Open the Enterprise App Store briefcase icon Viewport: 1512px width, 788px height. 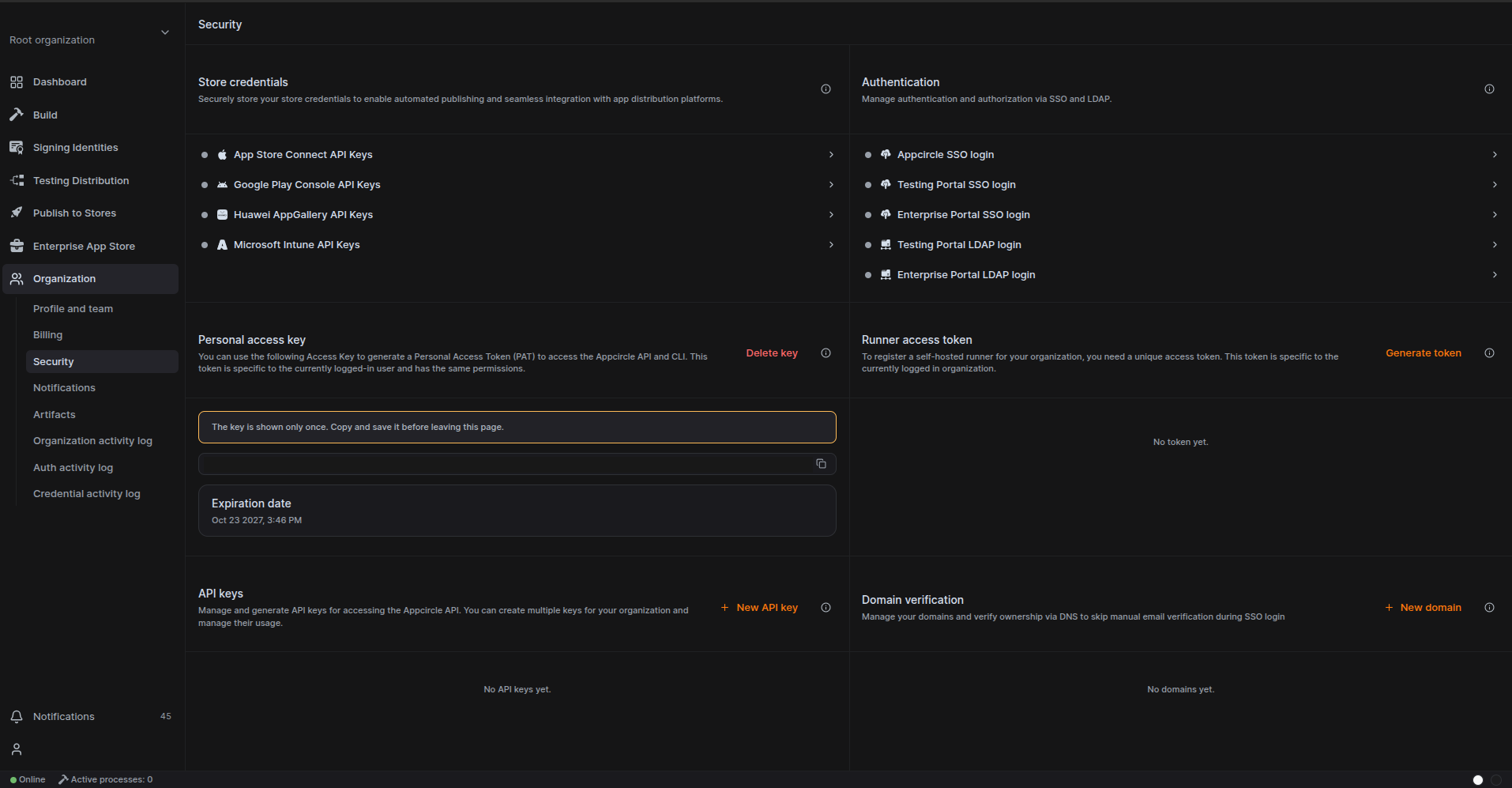[17, 247]
